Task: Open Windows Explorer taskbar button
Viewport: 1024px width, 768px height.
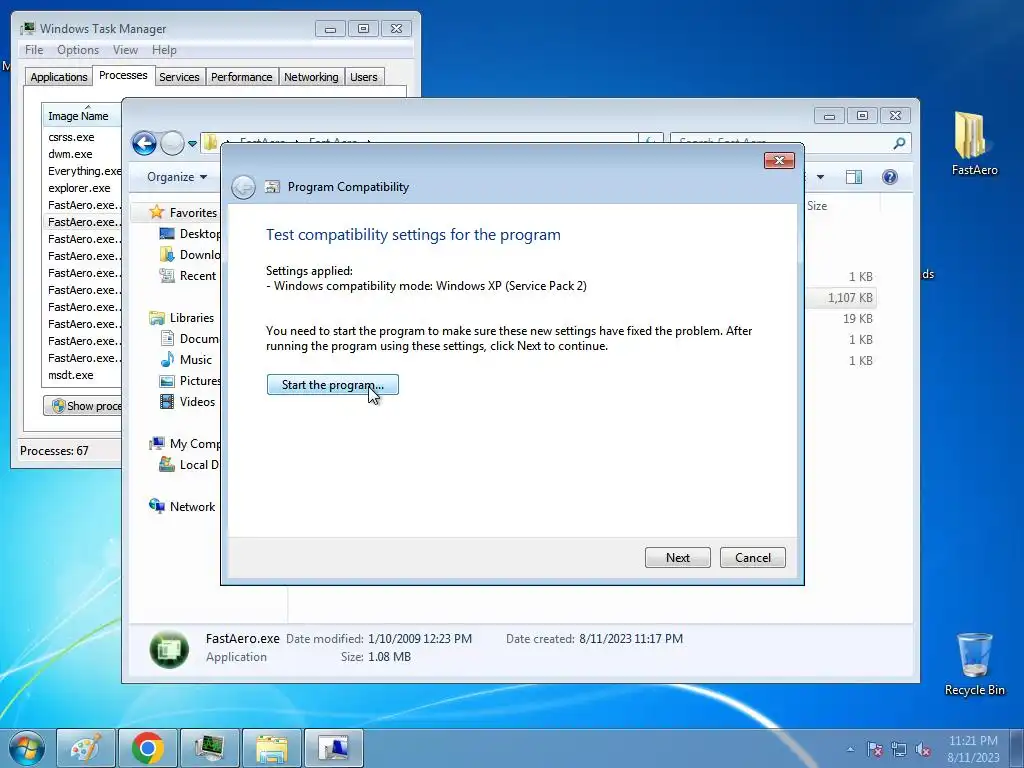Action: [271, 748]
